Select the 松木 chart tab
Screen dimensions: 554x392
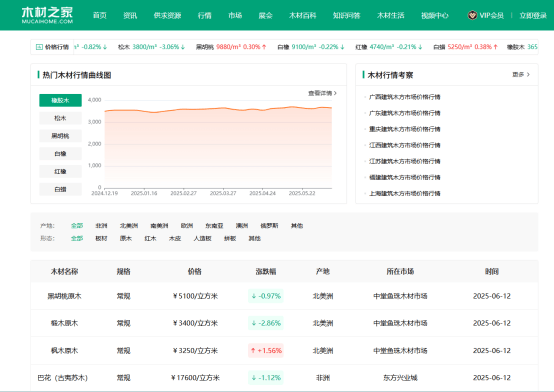pos(60,118)
